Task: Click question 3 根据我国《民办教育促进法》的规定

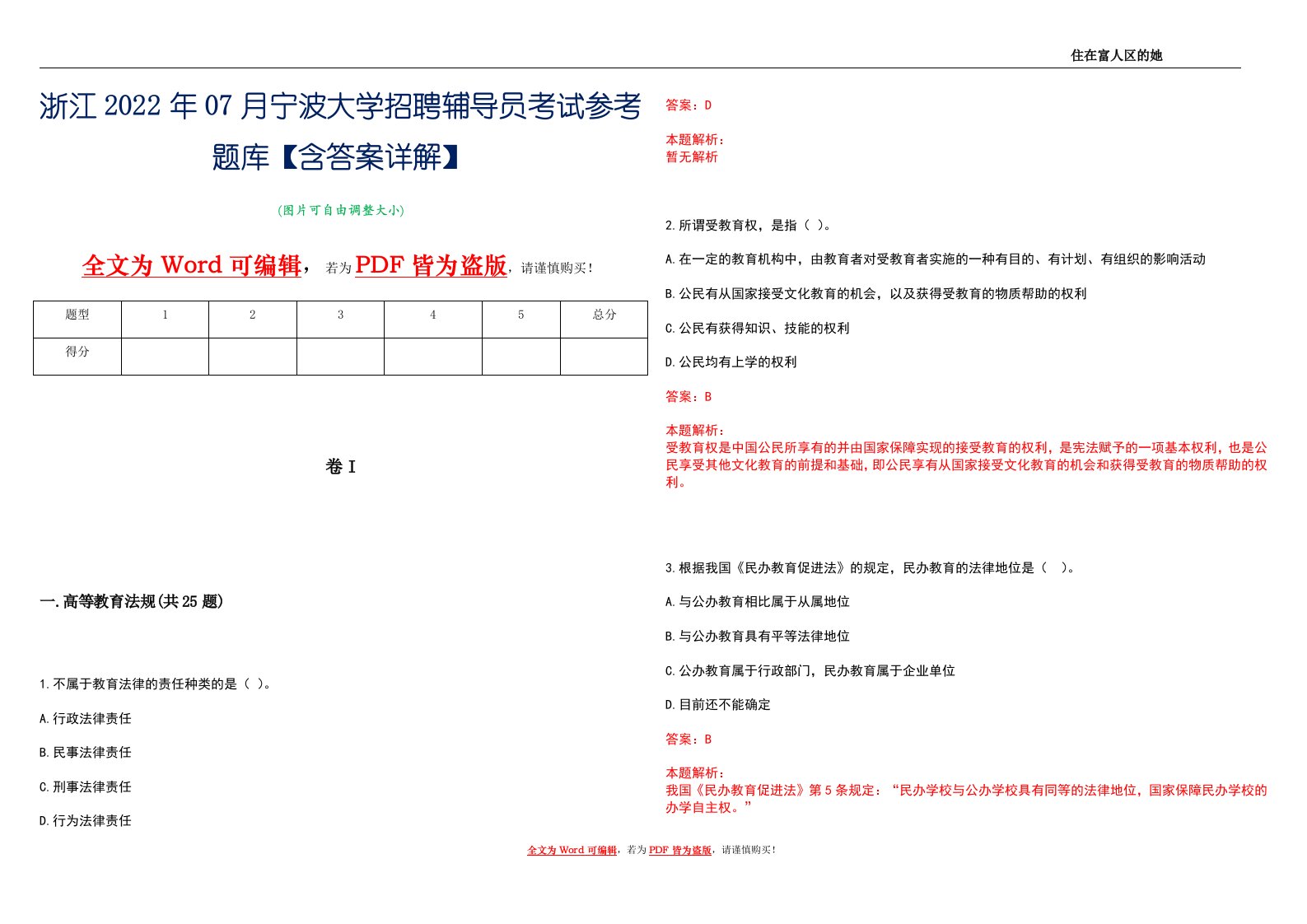Action: tap(870, 567)
